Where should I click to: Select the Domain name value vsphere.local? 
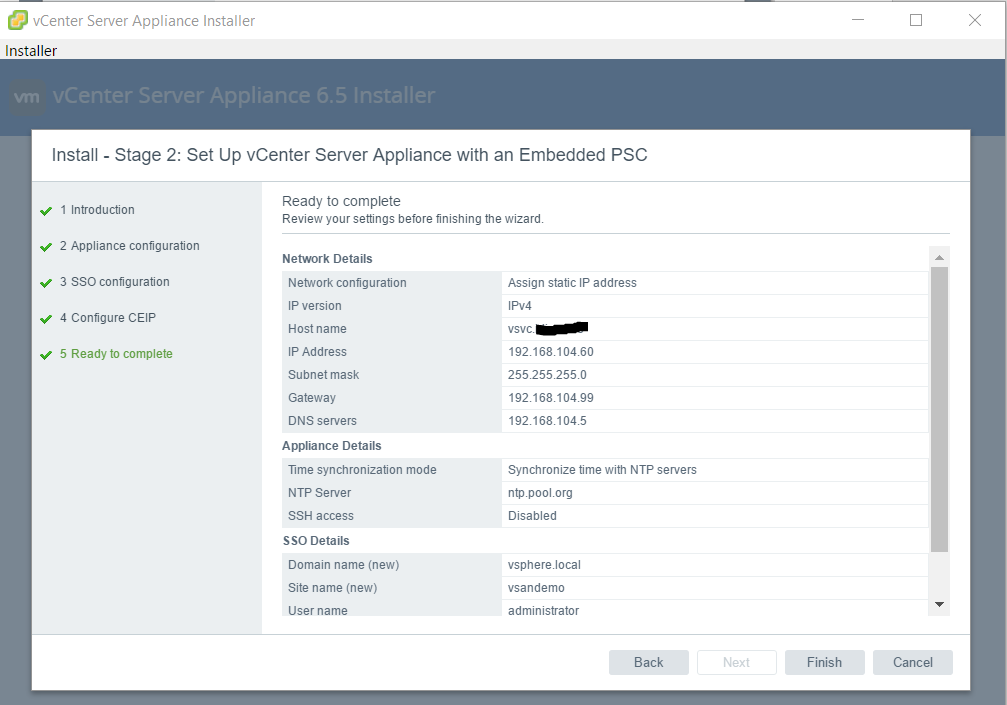(544, 565)
